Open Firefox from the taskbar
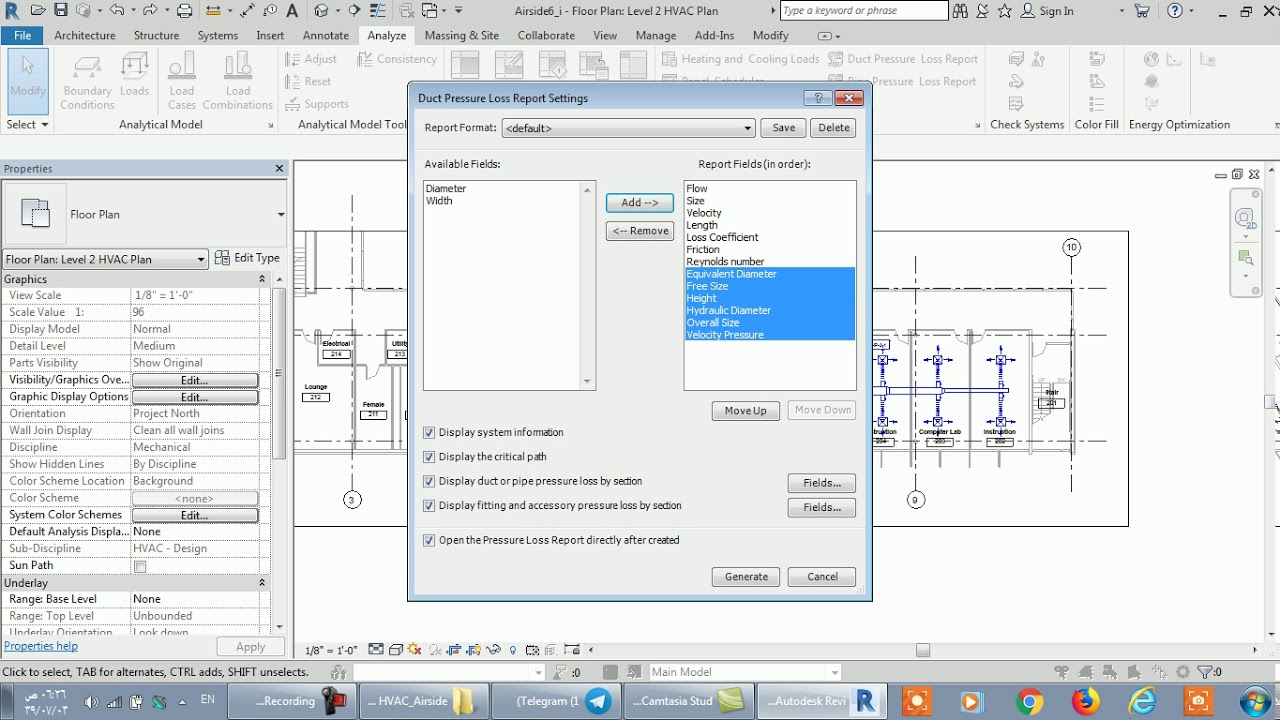 coord(1085,701)
